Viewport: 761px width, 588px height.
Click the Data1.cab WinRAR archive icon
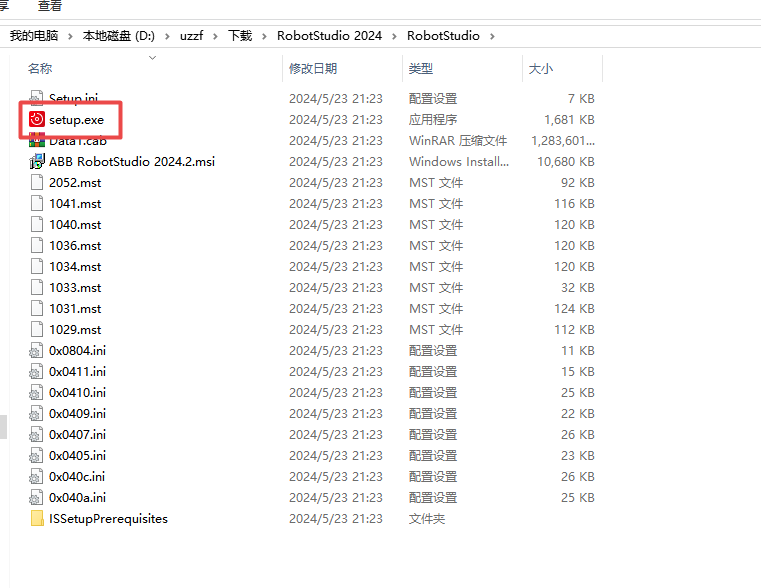pos(37,141)
